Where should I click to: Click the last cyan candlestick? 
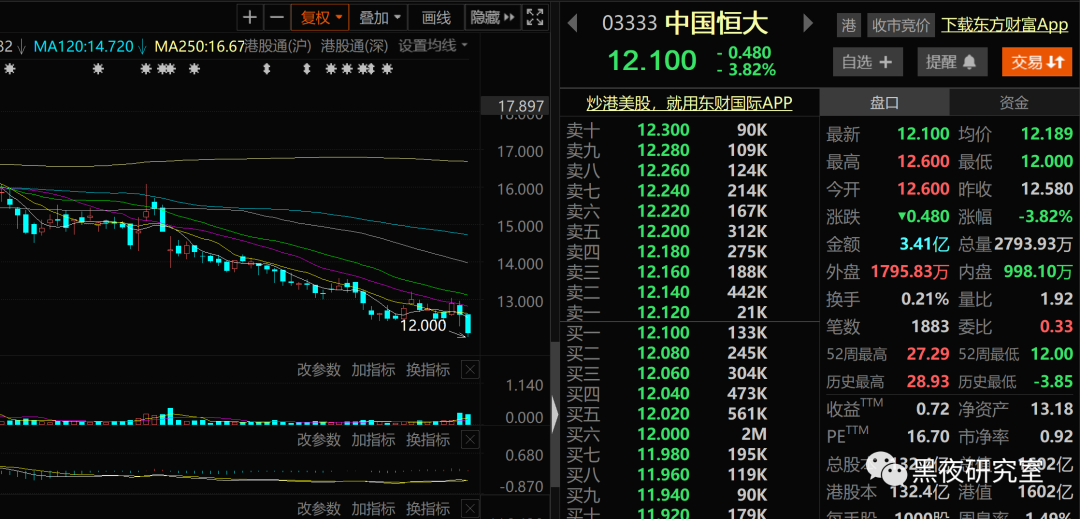point(468,324)
